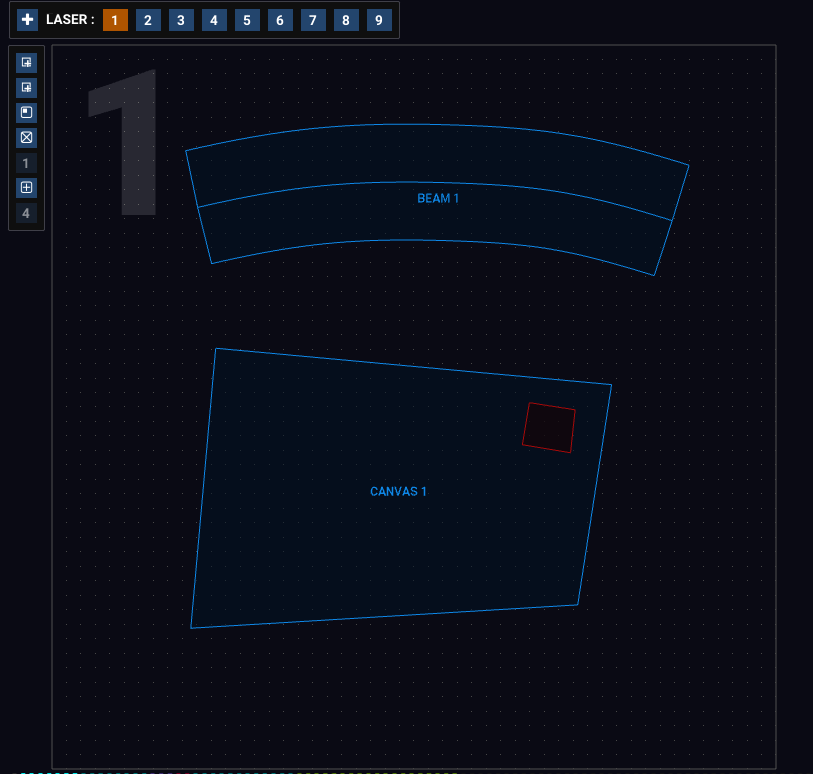Select the BEAM 1 curved zone
This screenshot has height=774, width=813.
click(438, 199)
